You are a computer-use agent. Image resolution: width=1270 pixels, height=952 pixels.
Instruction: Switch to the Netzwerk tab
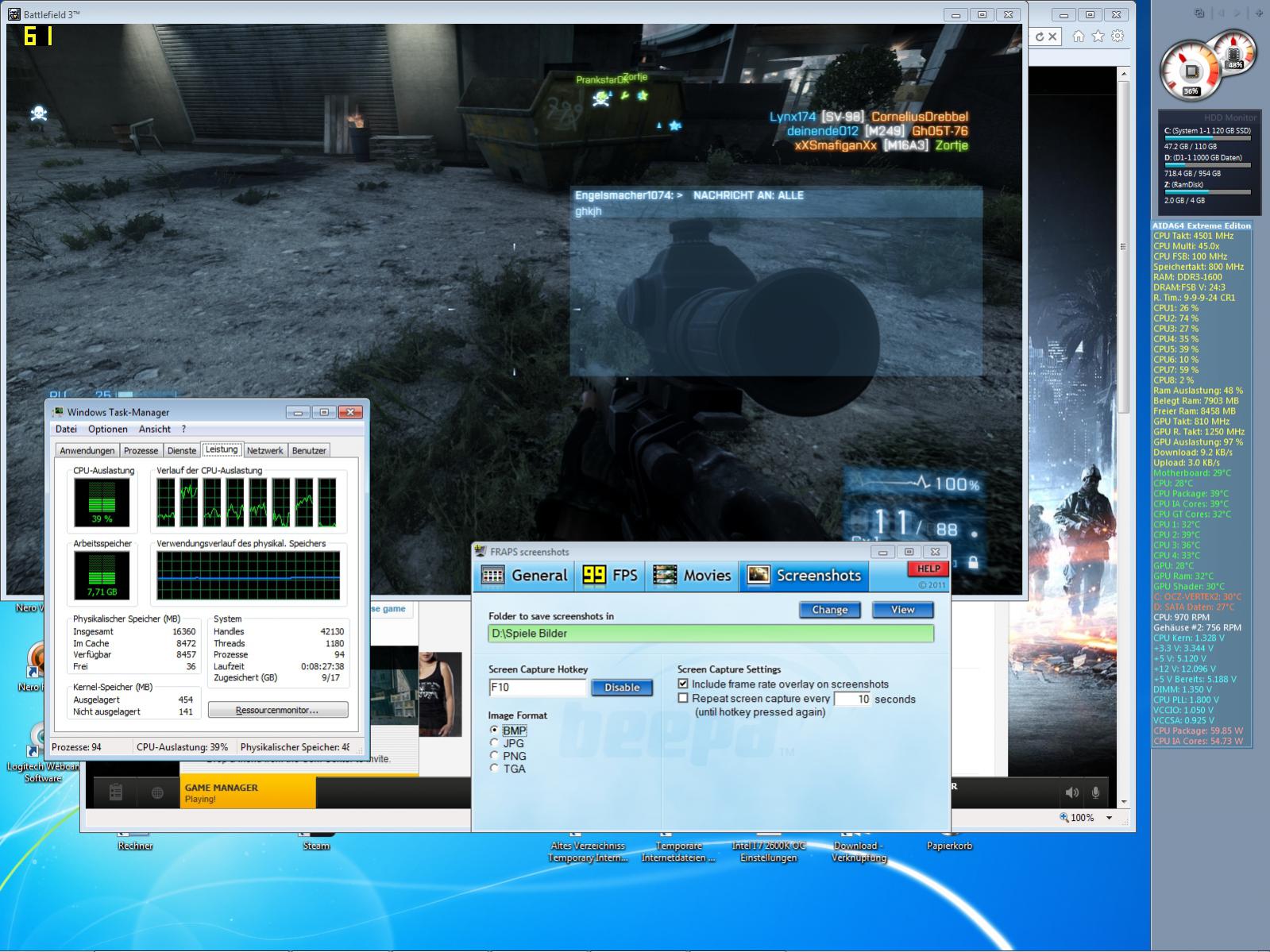coord(265,450)
